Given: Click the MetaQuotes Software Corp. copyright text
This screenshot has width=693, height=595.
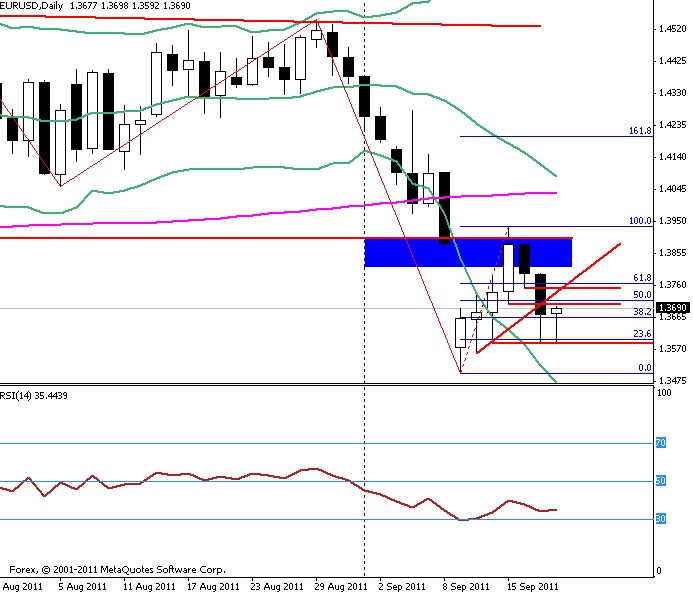Looking at the screenshot, I should (117, 570).
